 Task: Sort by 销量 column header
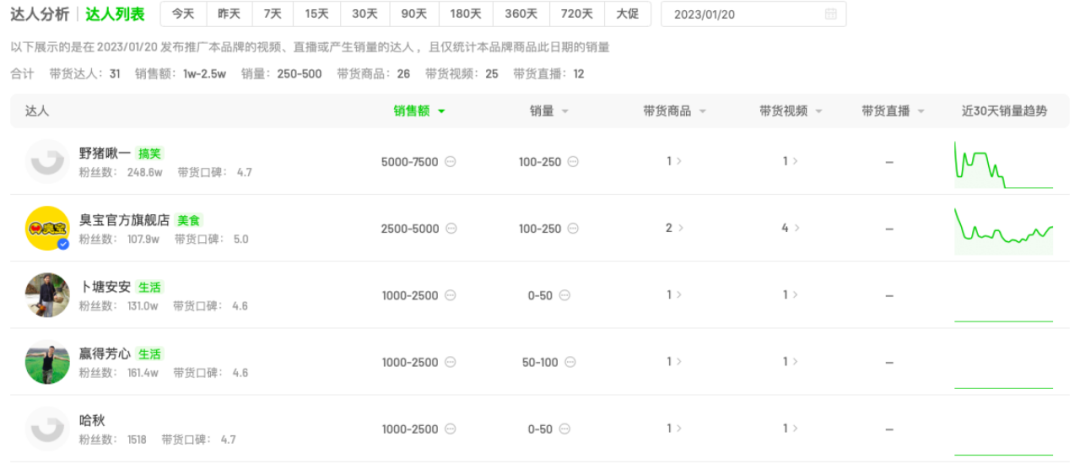point(549,111)
